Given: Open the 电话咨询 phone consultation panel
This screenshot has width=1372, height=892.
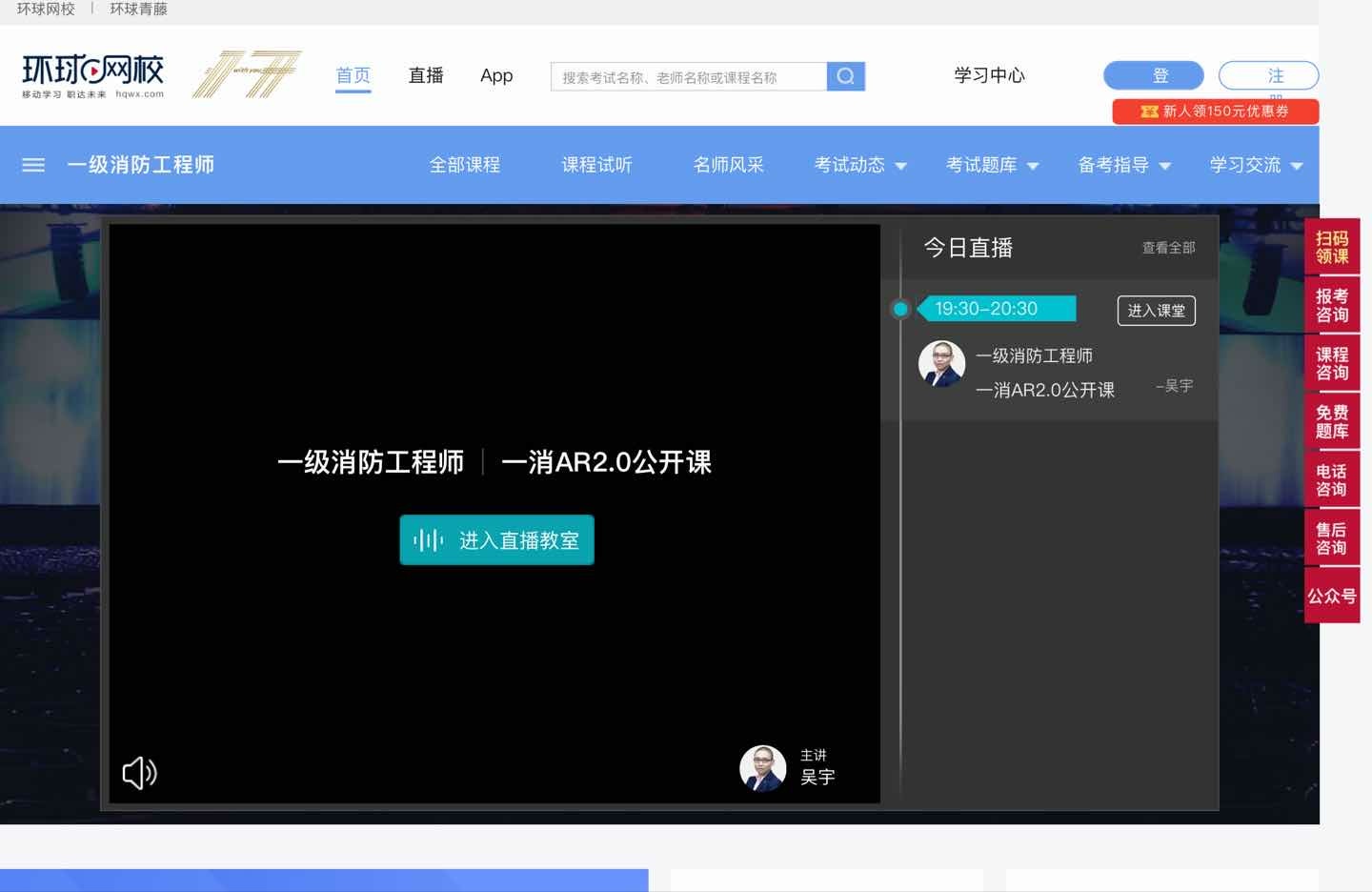Looking at the screenshot, I should (x=1332, y=479).
